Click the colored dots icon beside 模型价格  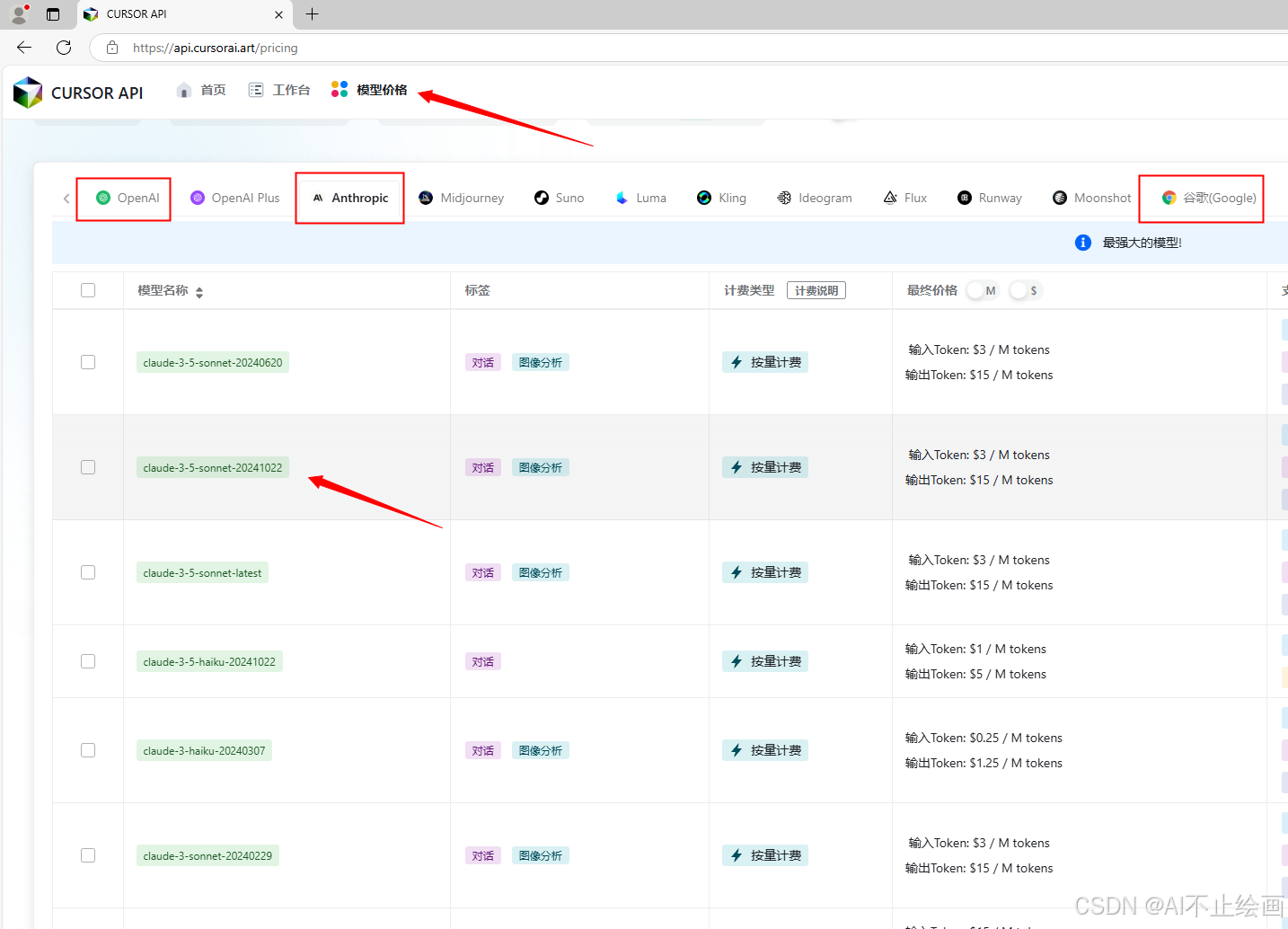340,89
